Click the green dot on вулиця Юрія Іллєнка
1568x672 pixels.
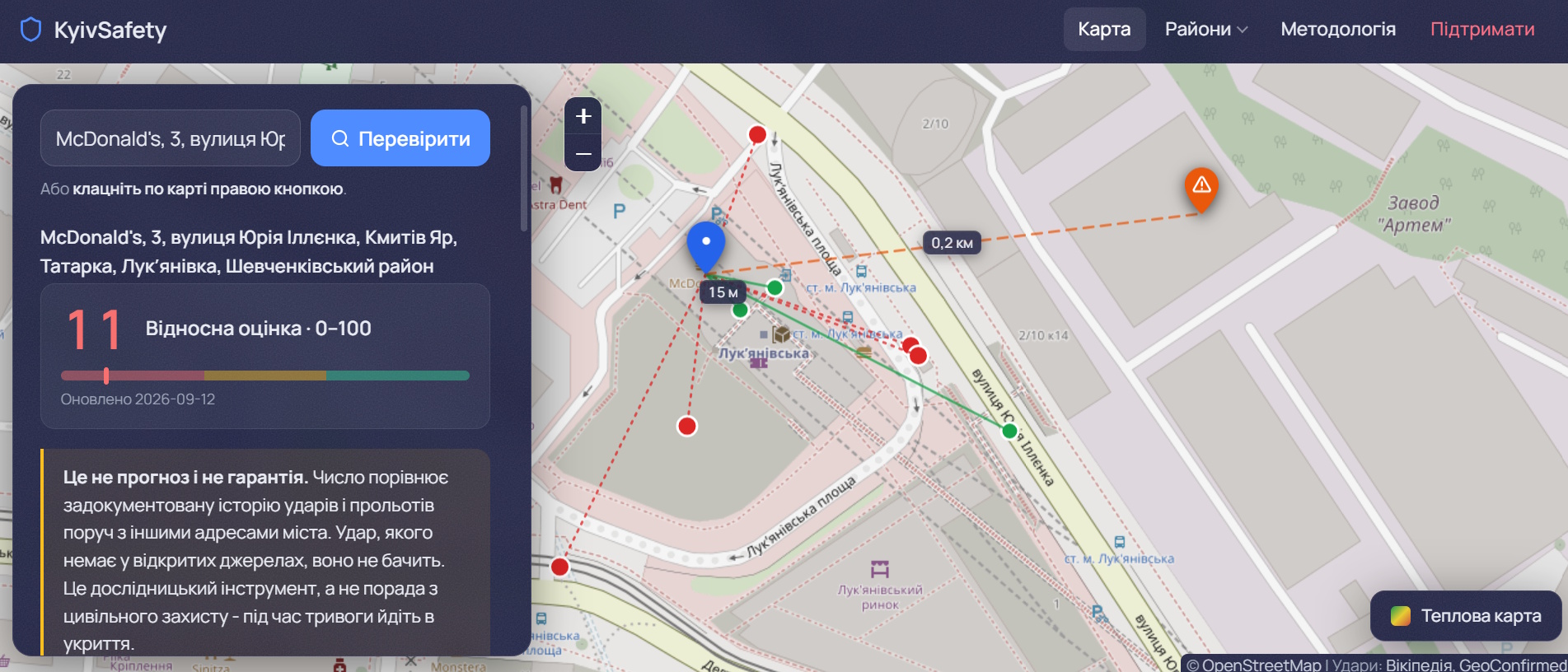pos(1009,431)
